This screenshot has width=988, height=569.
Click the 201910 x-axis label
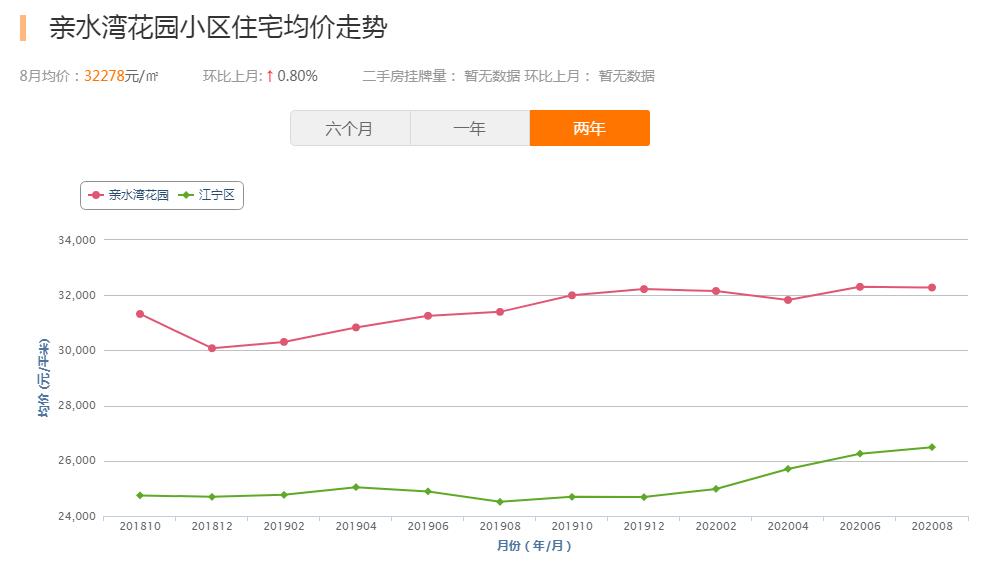572,527
